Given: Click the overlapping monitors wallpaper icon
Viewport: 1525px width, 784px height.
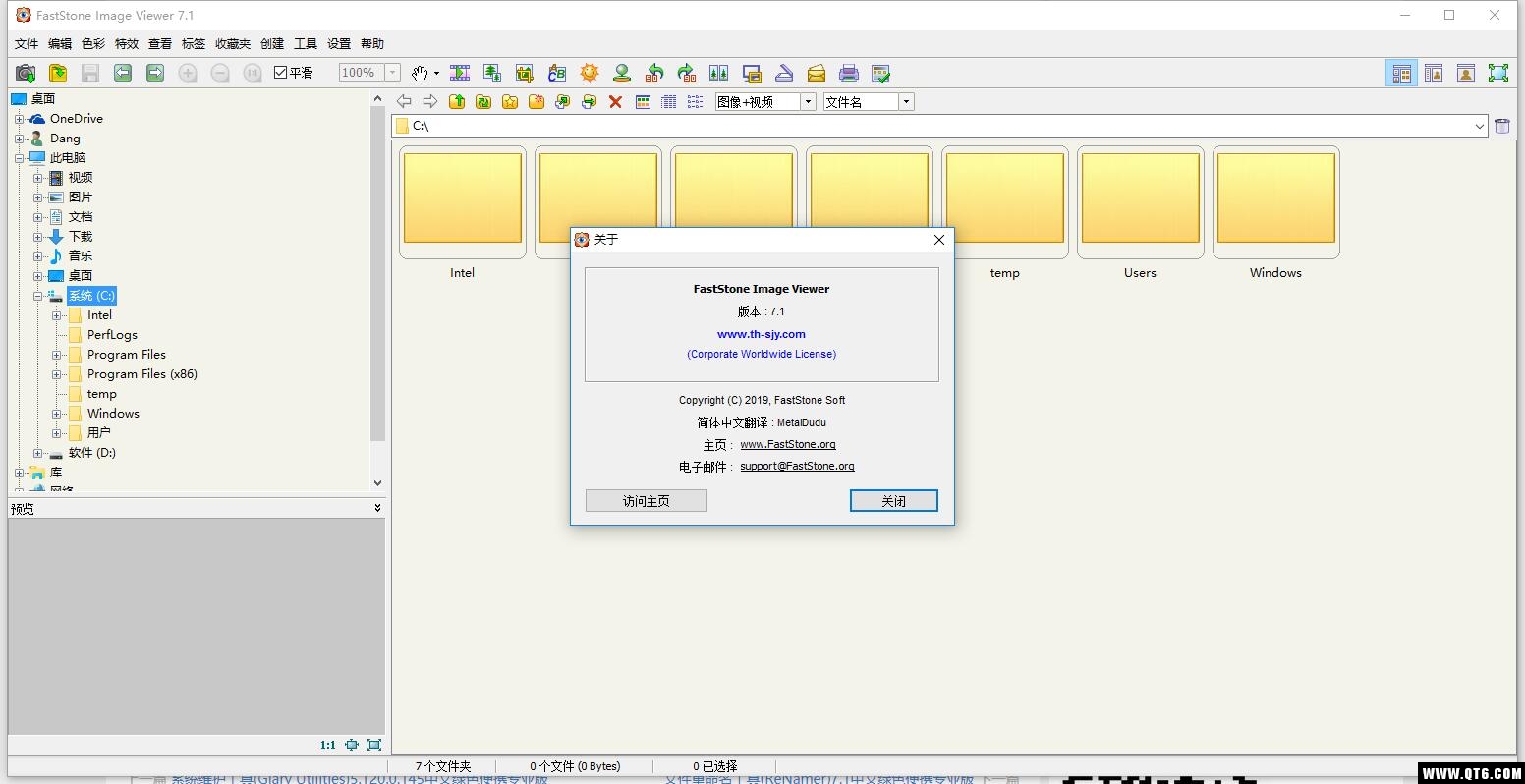Looking at the screenshot, I should [752, 73].
